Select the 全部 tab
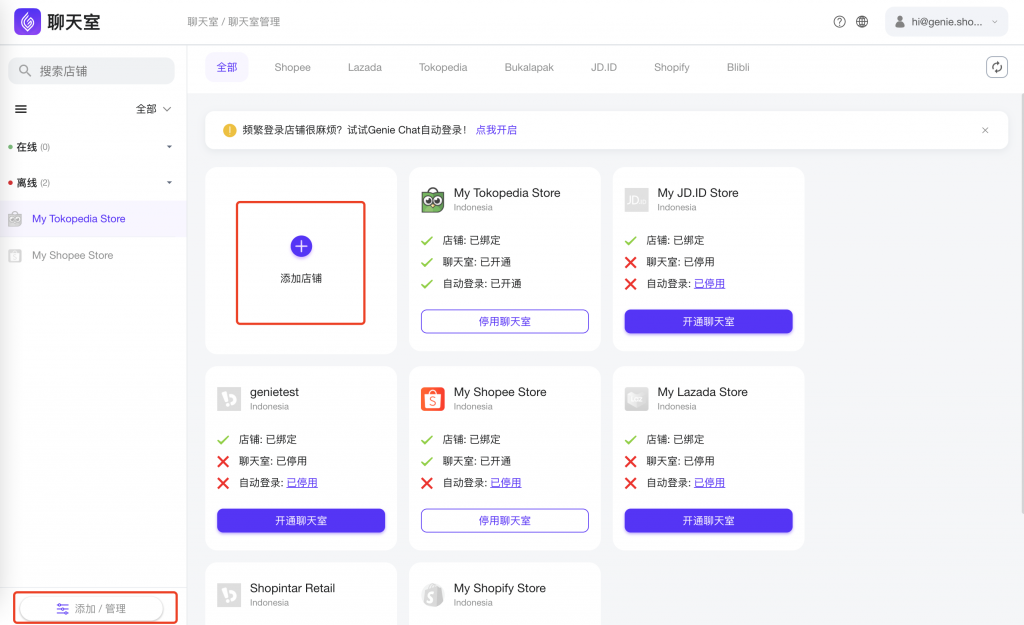Screen dimensions: 1024x625 (227, 67)
